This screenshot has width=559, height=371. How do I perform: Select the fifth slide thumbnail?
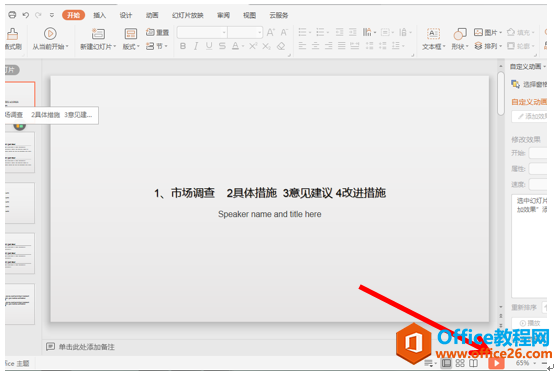pyautogui.click(x=20, y=304)
